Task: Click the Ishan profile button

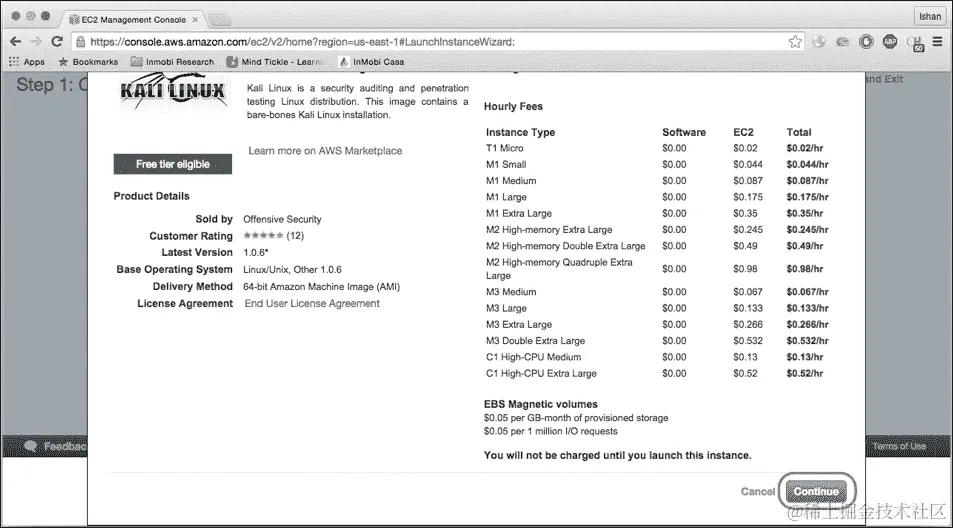Action: point(930,16)
